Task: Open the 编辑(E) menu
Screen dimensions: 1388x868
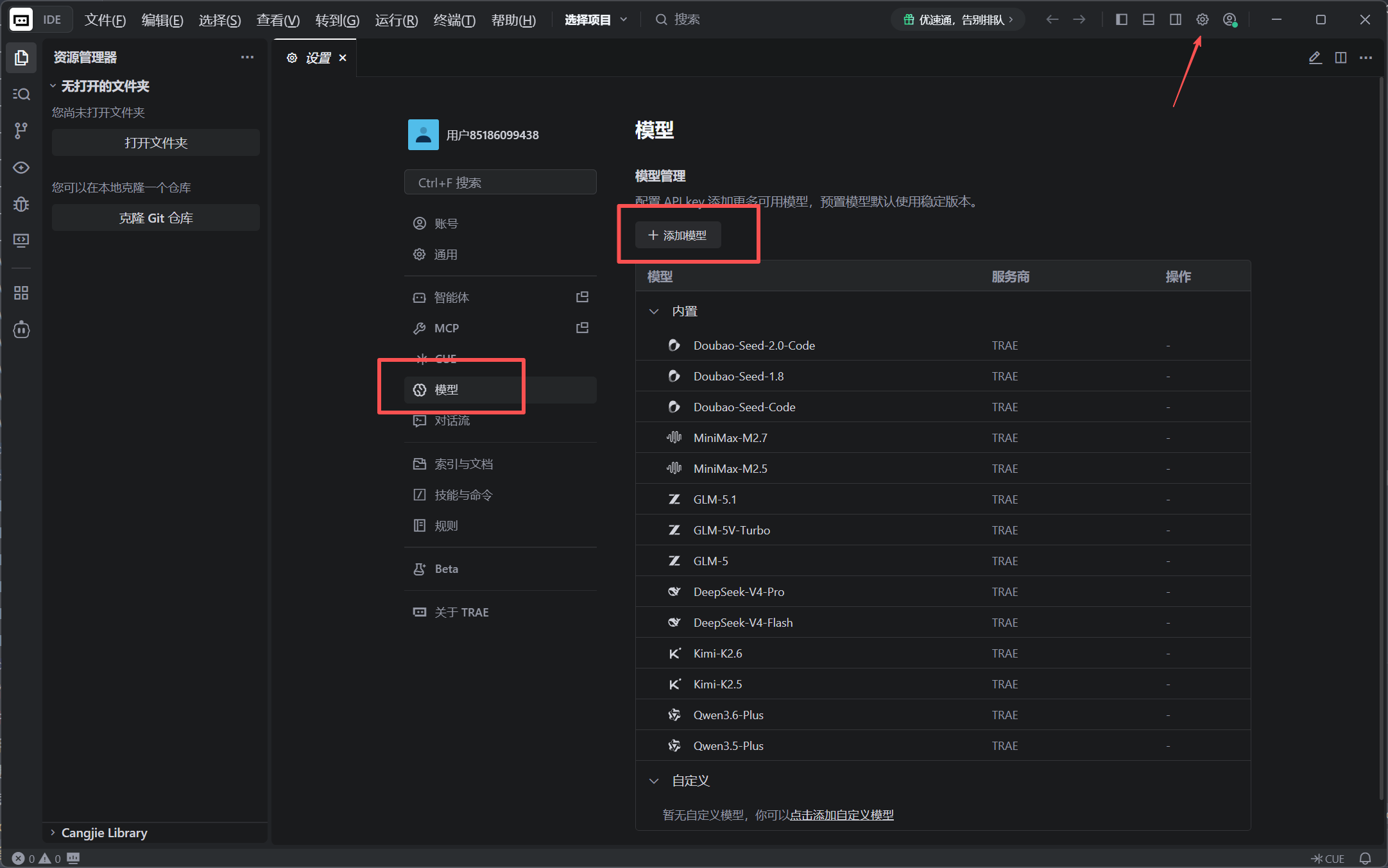Action: (x=162, y=20)
